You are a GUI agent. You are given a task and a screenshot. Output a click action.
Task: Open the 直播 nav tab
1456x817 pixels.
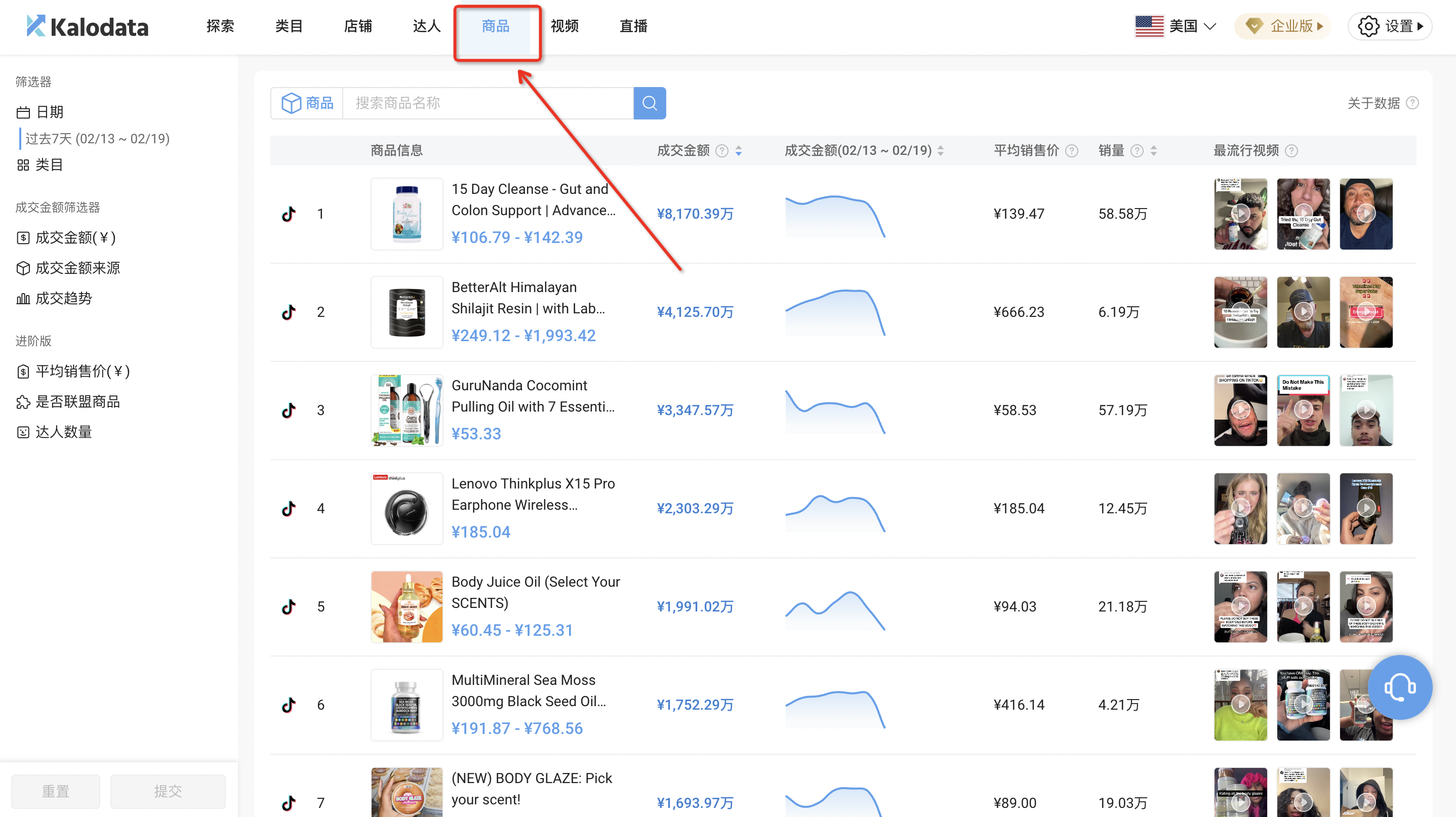[x=634, y=26]
